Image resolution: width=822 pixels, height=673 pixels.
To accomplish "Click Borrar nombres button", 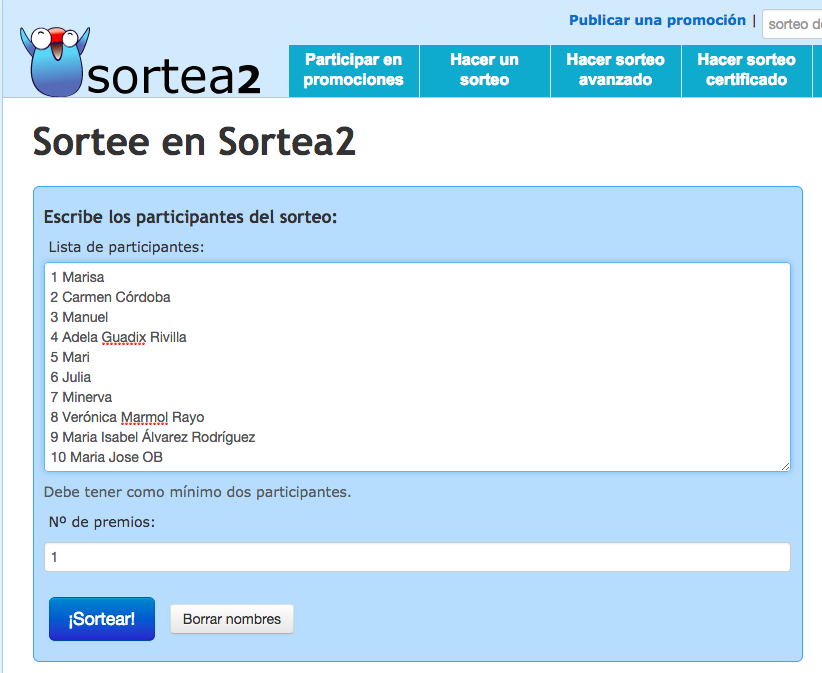I will pyautogui.click(x=232, y=619).
